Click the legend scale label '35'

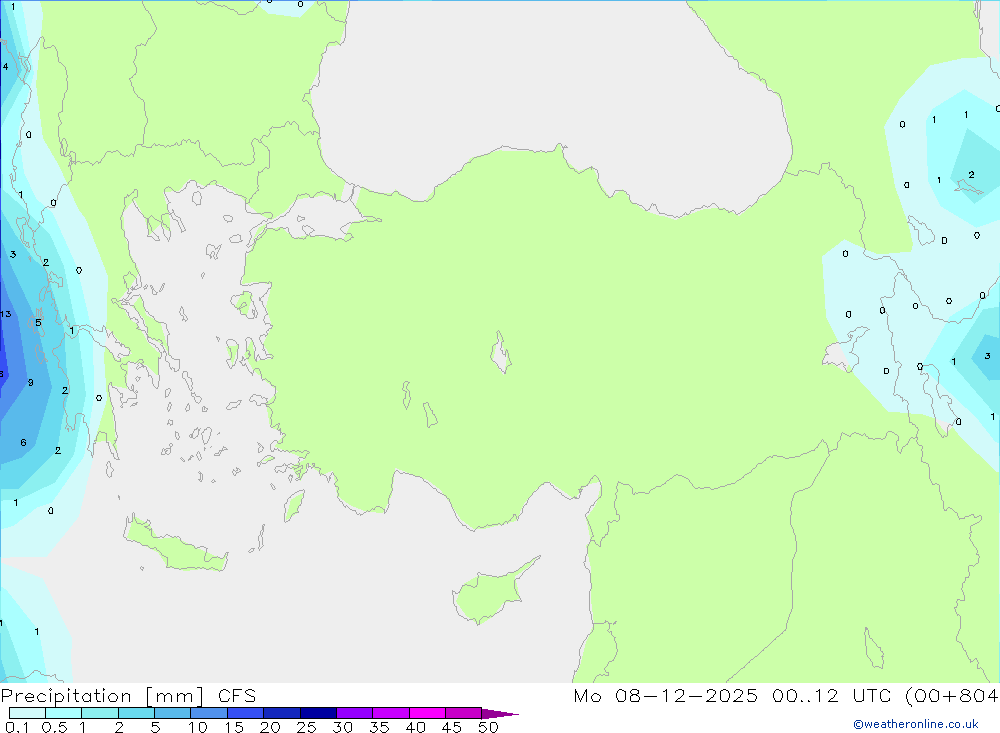point(379,727)
